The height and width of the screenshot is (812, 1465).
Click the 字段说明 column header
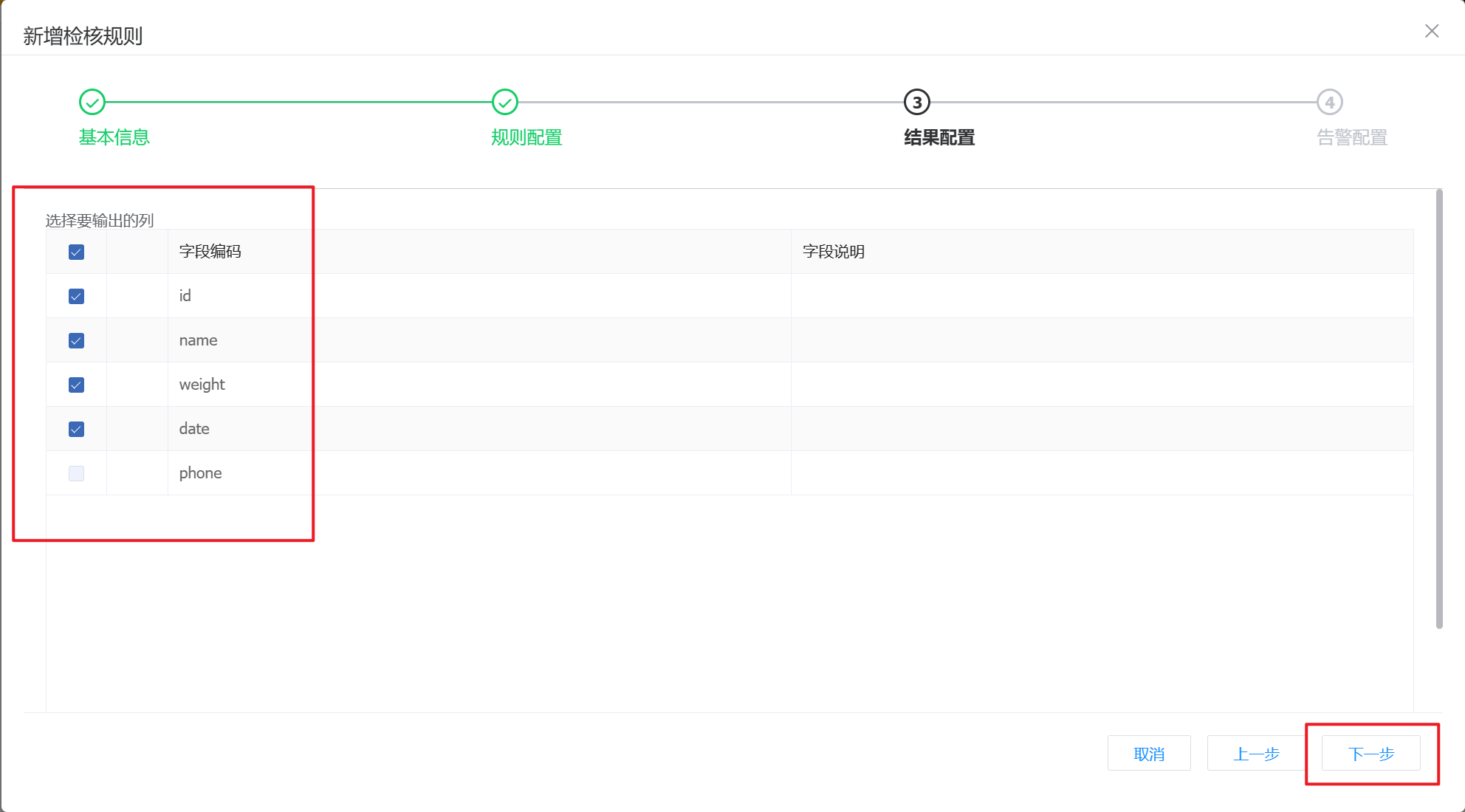click(834, 252)
